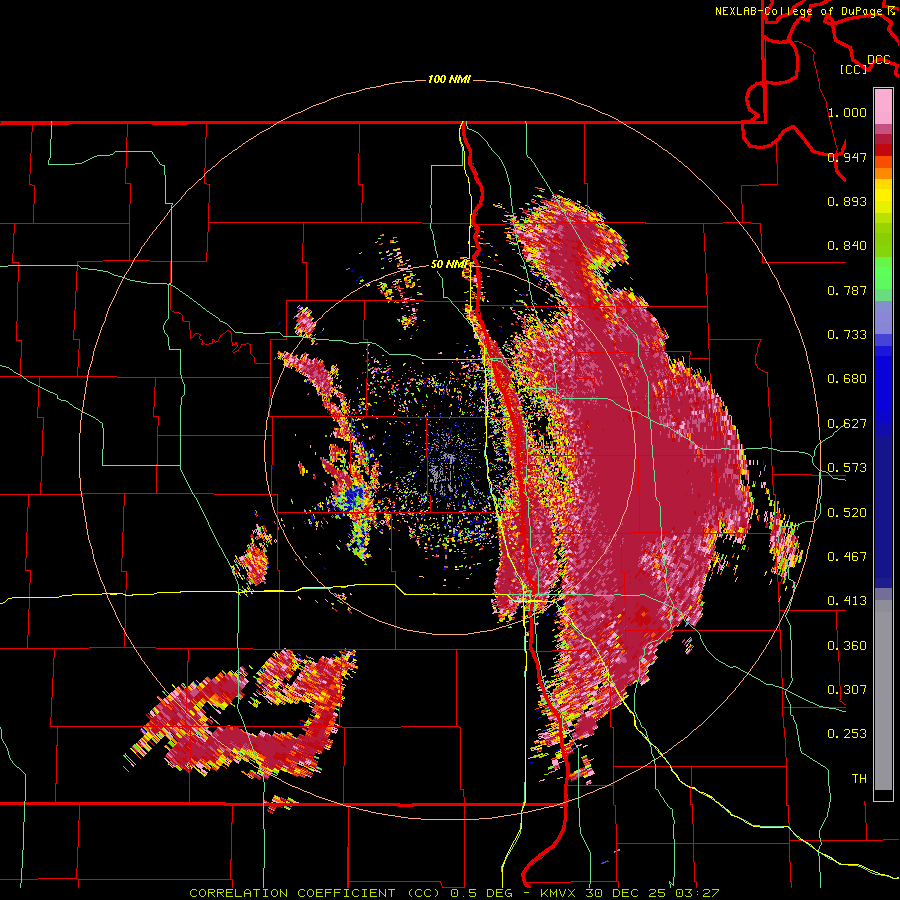This screenshot has height=900, width=900.
Task: Select the 0.787 scale value
Action: [x=847, y=290]
